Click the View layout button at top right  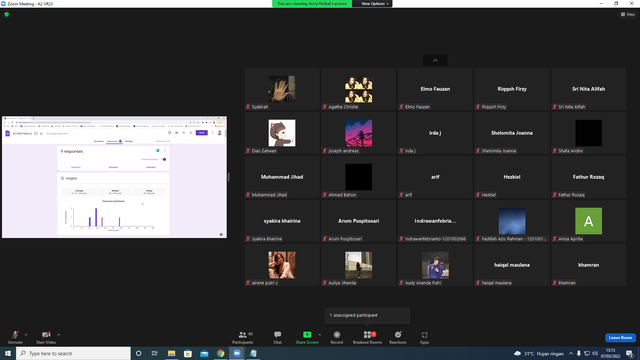click(x=628, y=14)
